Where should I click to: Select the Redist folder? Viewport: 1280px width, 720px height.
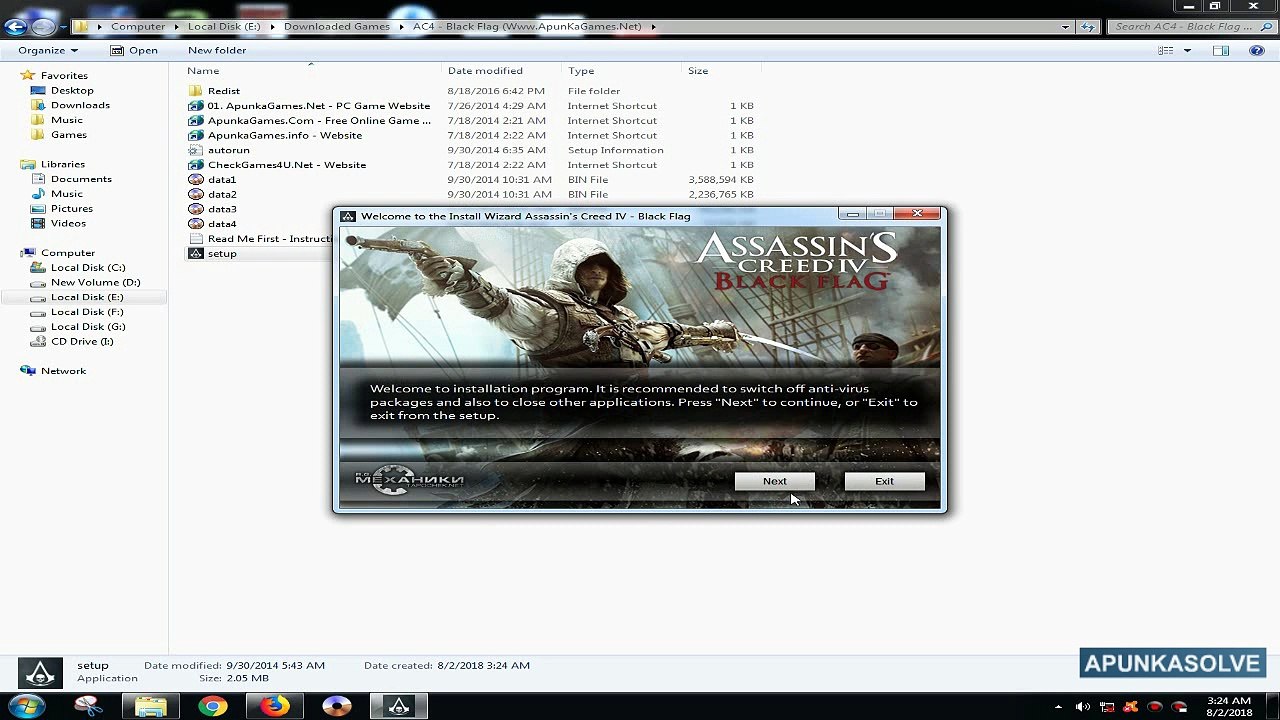pos(223,91)
